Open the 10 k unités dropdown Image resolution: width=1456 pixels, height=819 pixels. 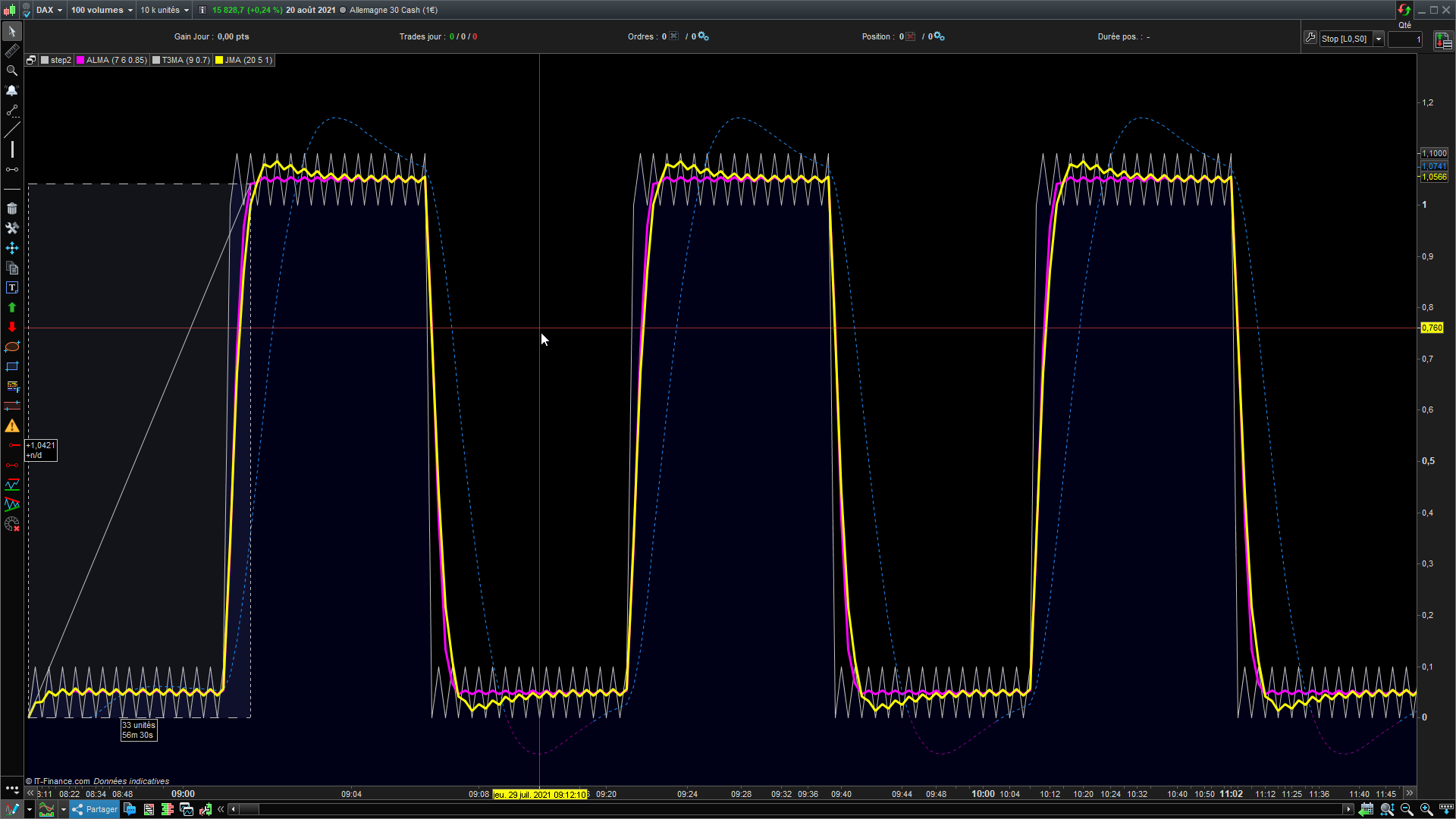click(165, 10)
